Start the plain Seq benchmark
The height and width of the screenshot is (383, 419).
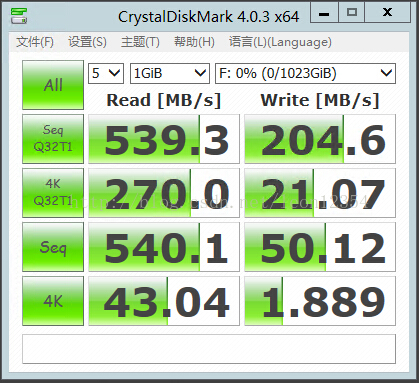click(x=53, y=247)
